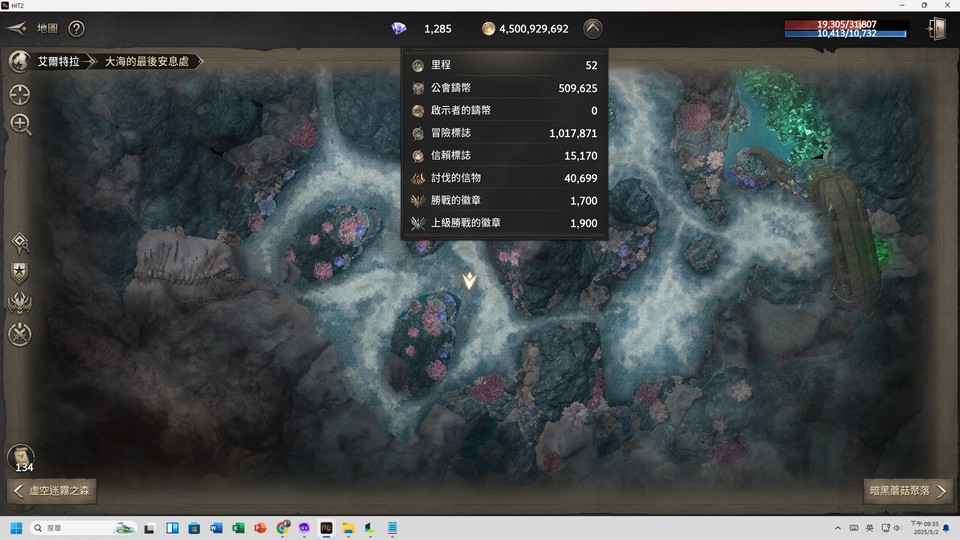960x540 pixels.
Task: Select 艾爾特拉 region breadcrumb
Action: (x=59, y=61)
